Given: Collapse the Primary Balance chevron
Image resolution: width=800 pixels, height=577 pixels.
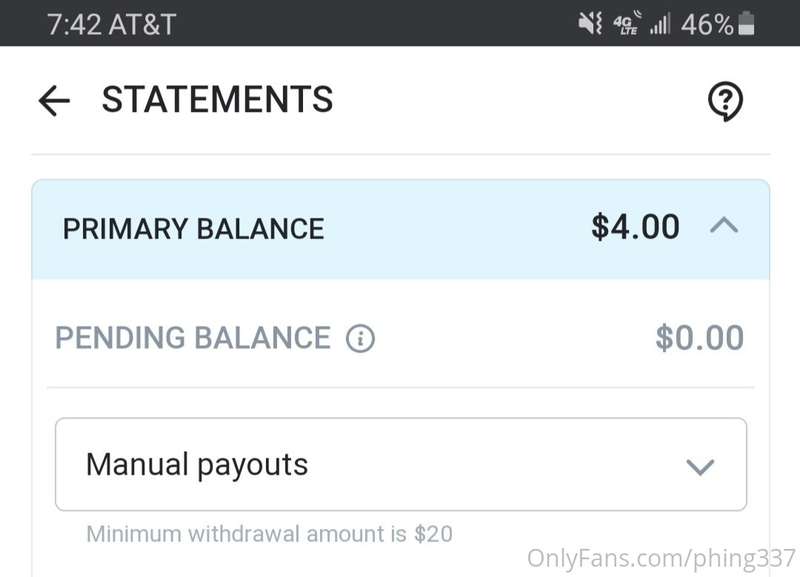Looking at the screenshot, I should [x=724, y=227].
